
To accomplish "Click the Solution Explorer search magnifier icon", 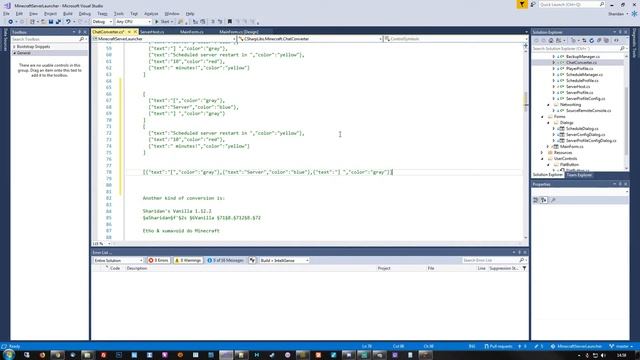I will coord(622,49).
